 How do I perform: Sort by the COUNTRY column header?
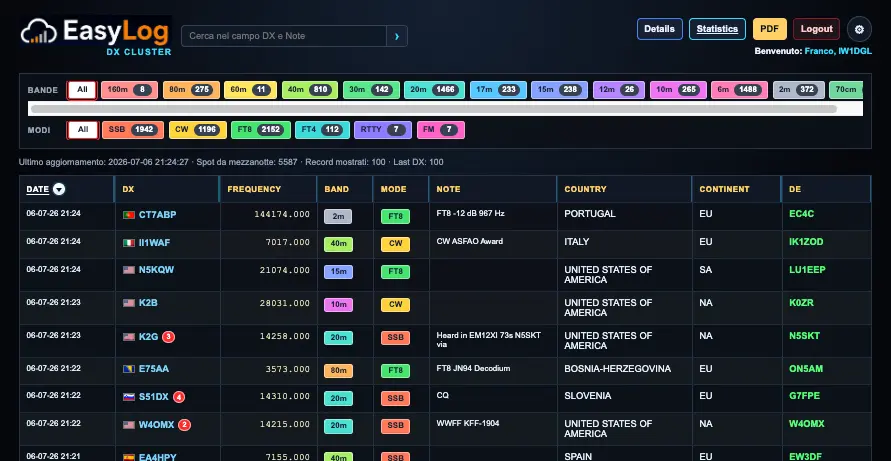tap(585, 189)
